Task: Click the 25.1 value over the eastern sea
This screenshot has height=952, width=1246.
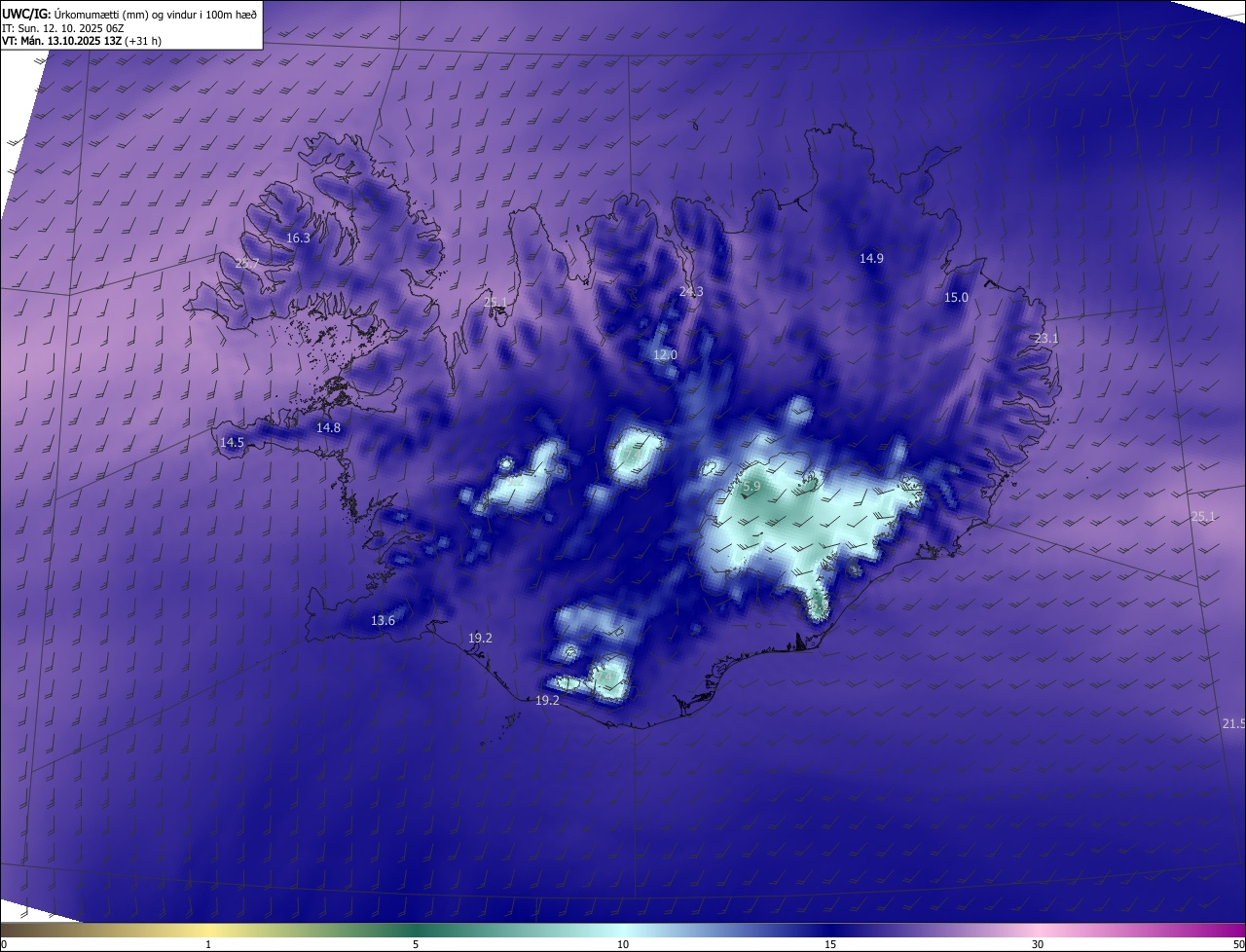Action: 1204,517
